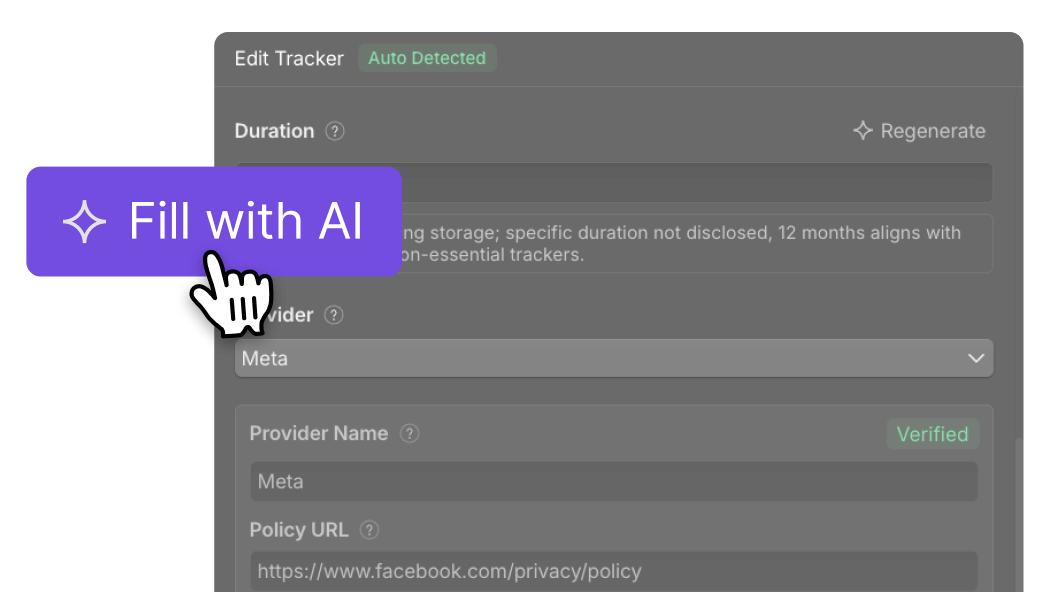The image size is (1050, 592).
Task: Click the Duration label
Action: coord(275,131)
